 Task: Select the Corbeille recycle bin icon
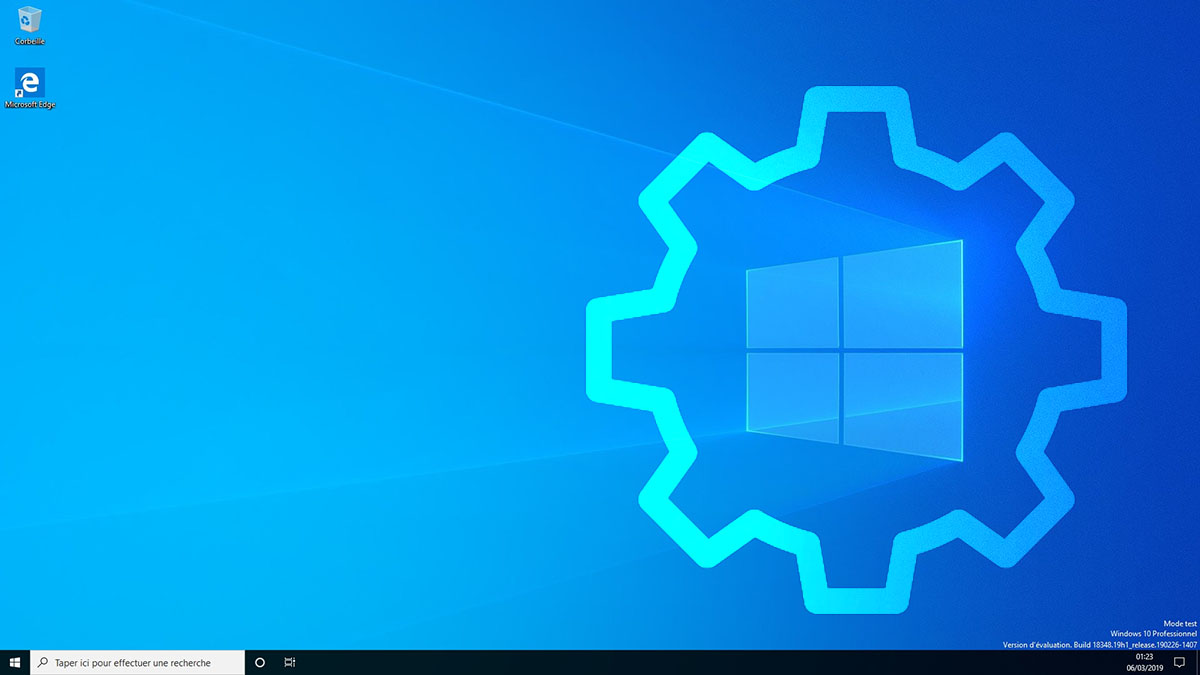tap(30, 20)
